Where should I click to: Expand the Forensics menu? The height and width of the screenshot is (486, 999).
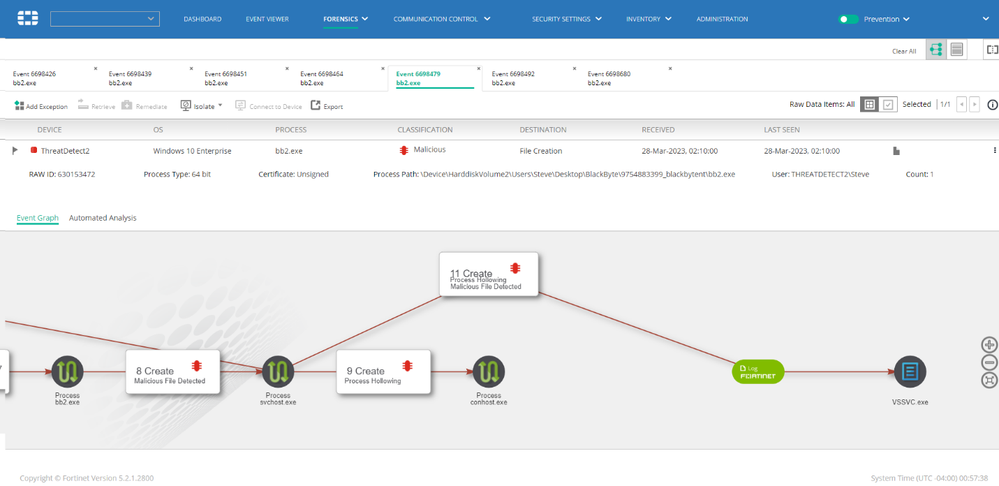[346, 19]
